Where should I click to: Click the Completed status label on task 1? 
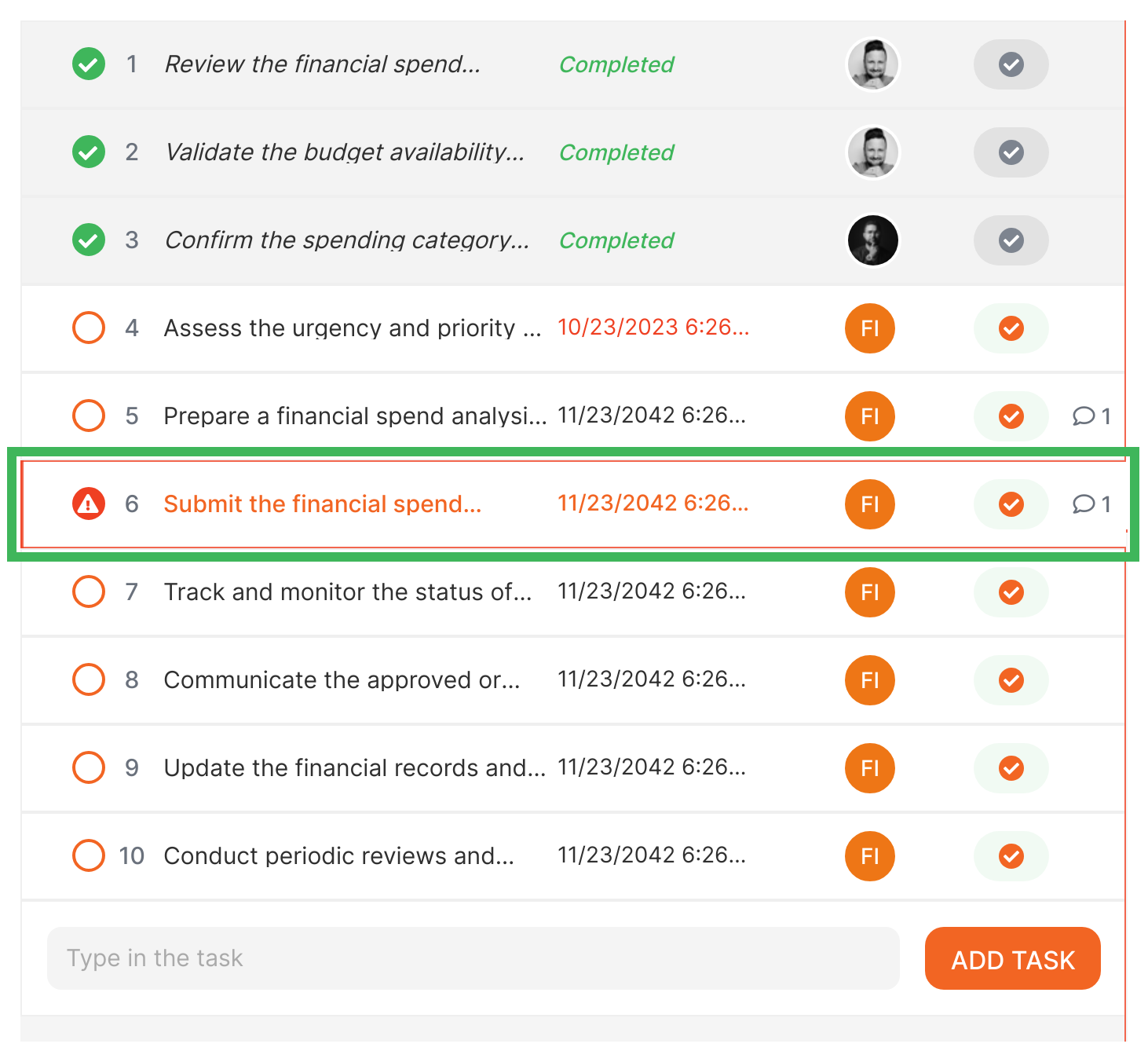click(x=616, y=64)
